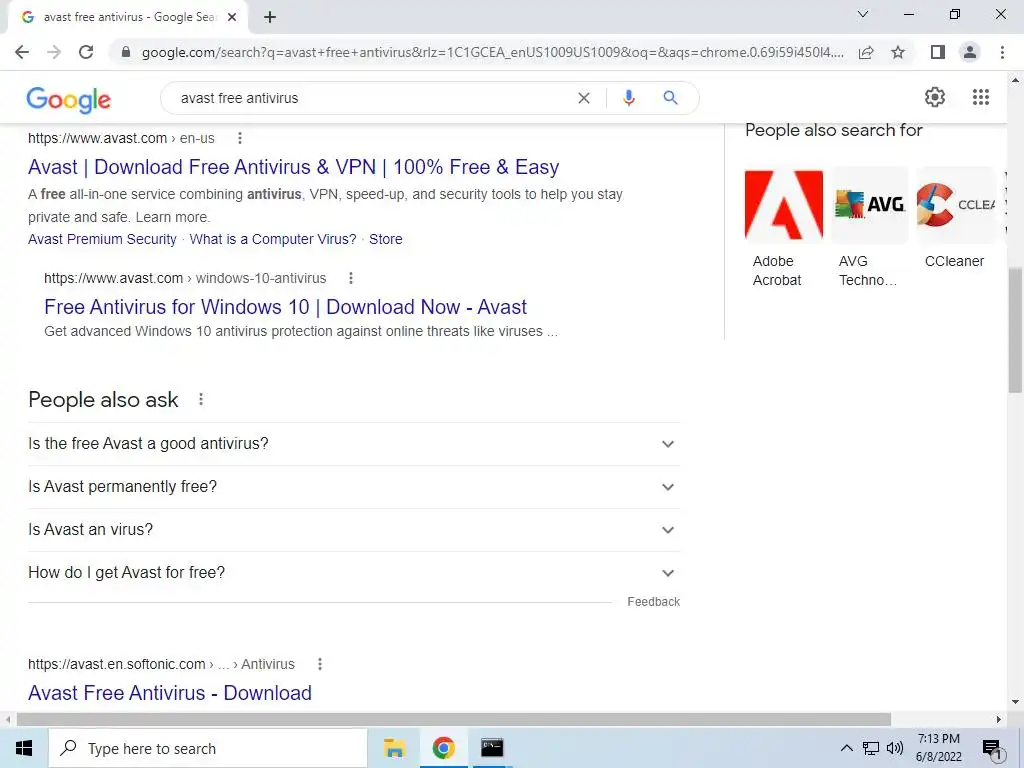Open the Command Prompt taskbar icon
Screen dimensions: 1024x768
[x=492, y=748]
